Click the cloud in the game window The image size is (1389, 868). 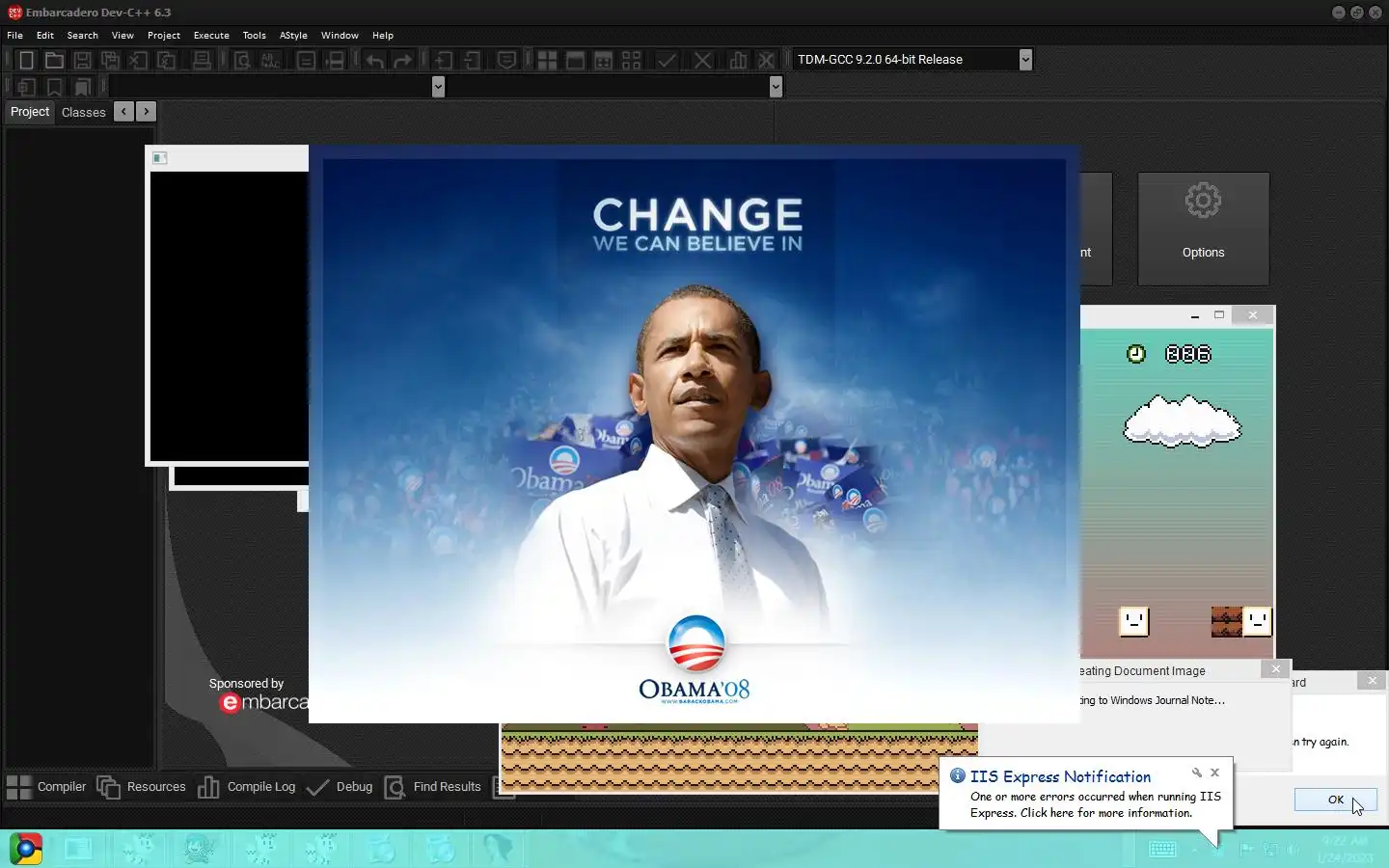click(x=1182, y=421)
